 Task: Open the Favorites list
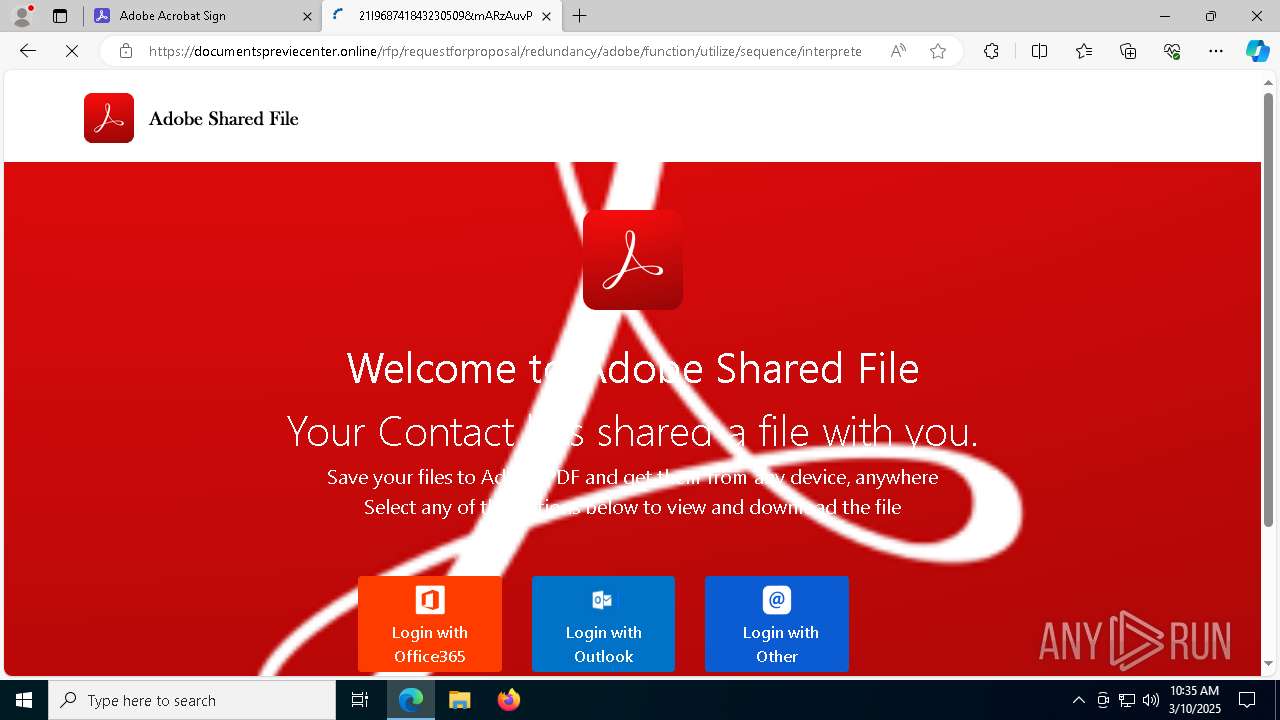[1084, 51]
